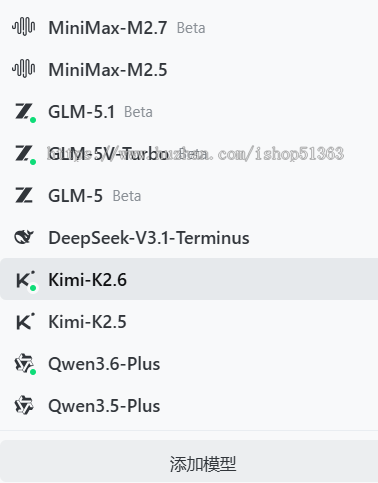Viewport: 378px width, 483px height.
Task: Click the MiniMax-M2.5 waveform icon
Action: [24, 69]
